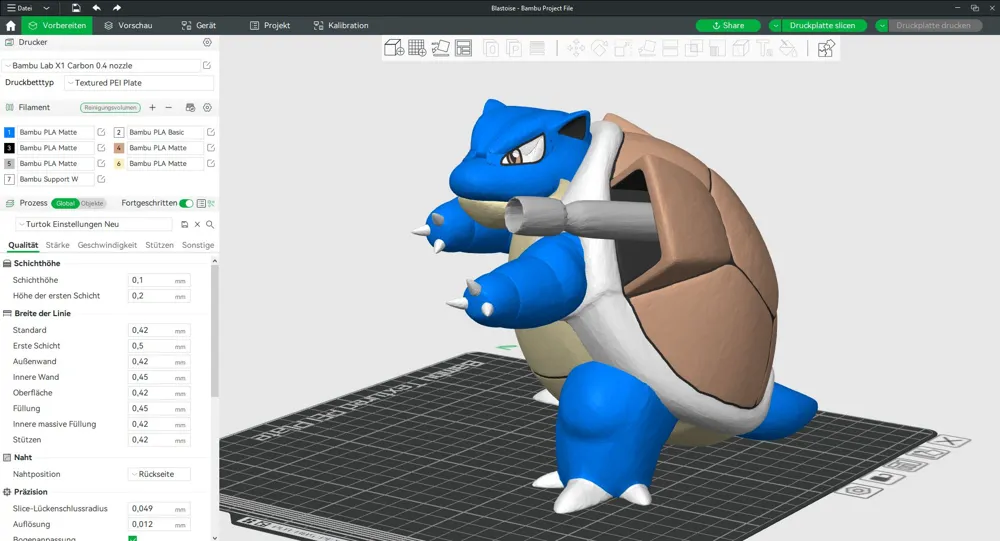Collapse the Schichthöhe section

32,263
